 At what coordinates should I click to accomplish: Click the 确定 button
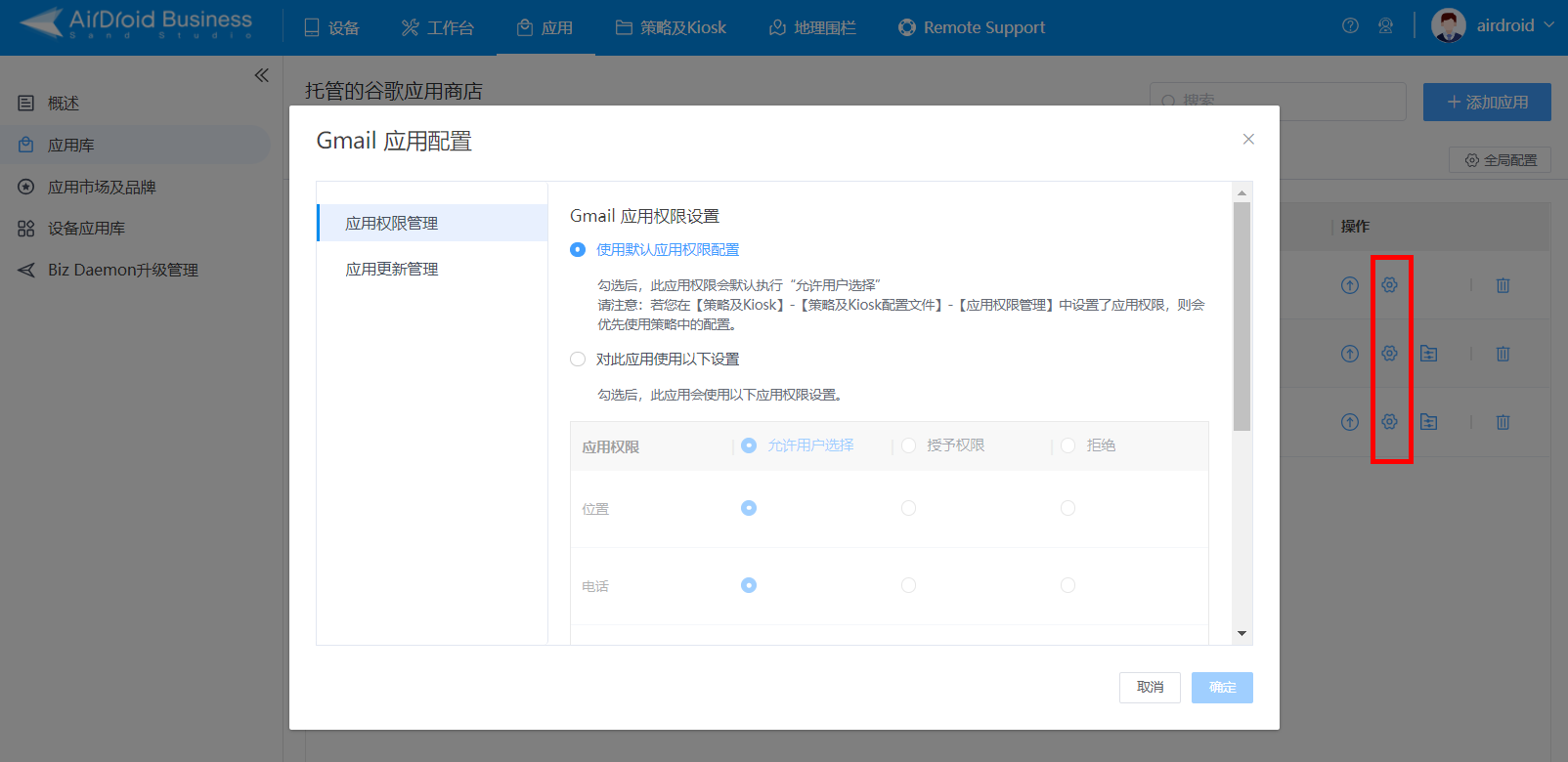pyautogui.click(x=1222, y=687)
